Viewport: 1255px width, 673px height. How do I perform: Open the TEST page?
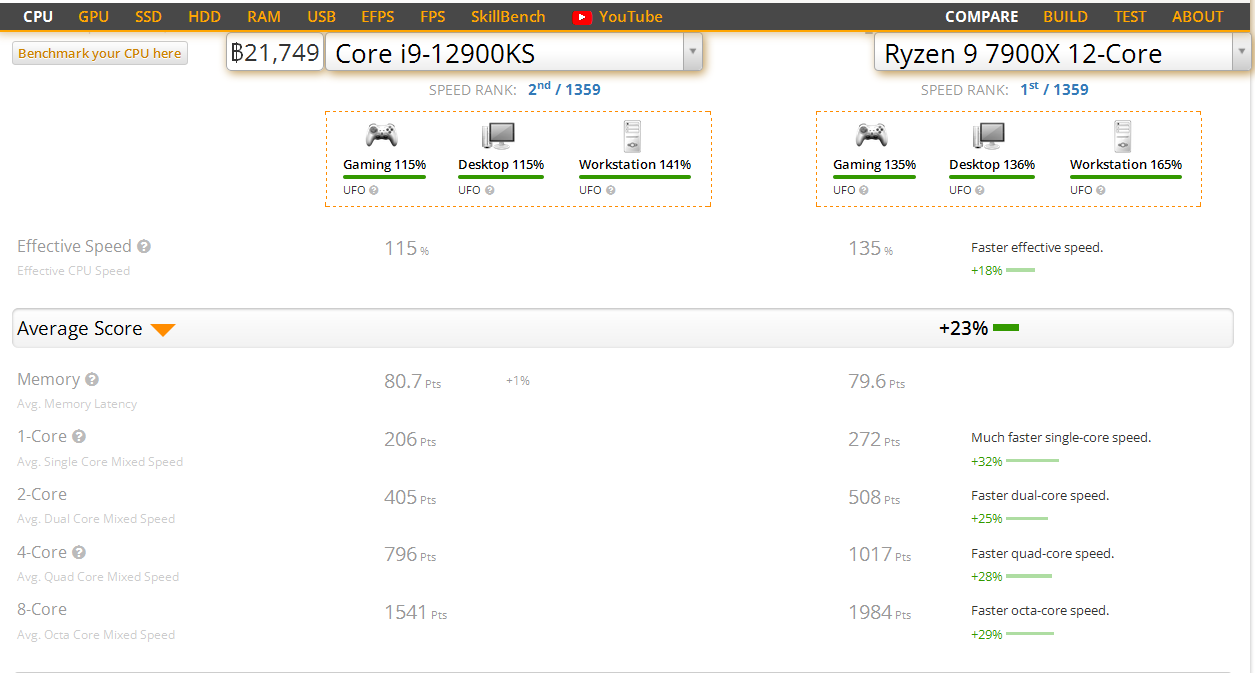click(x=1130, y=16)
